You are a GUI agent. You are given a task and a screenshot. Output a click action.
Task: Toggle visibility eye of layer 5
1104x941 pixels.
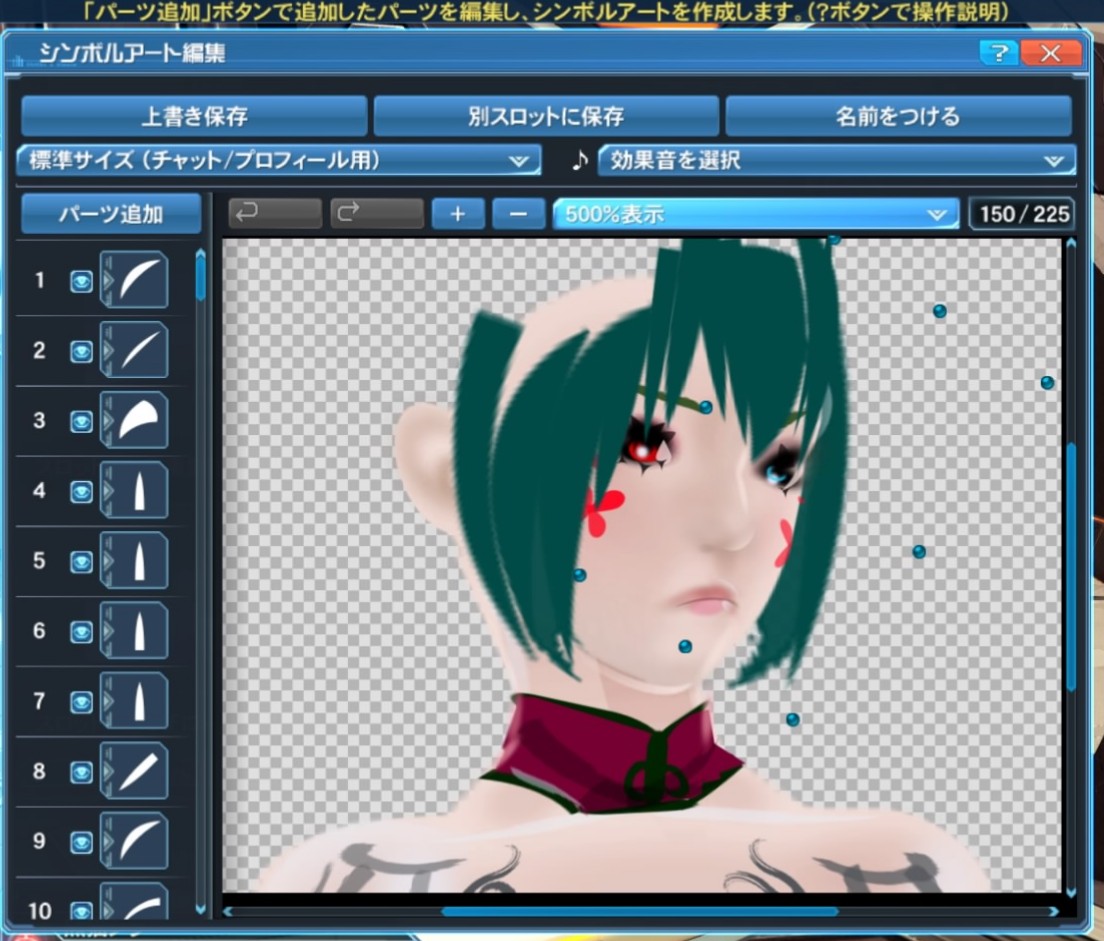[82, 562]
